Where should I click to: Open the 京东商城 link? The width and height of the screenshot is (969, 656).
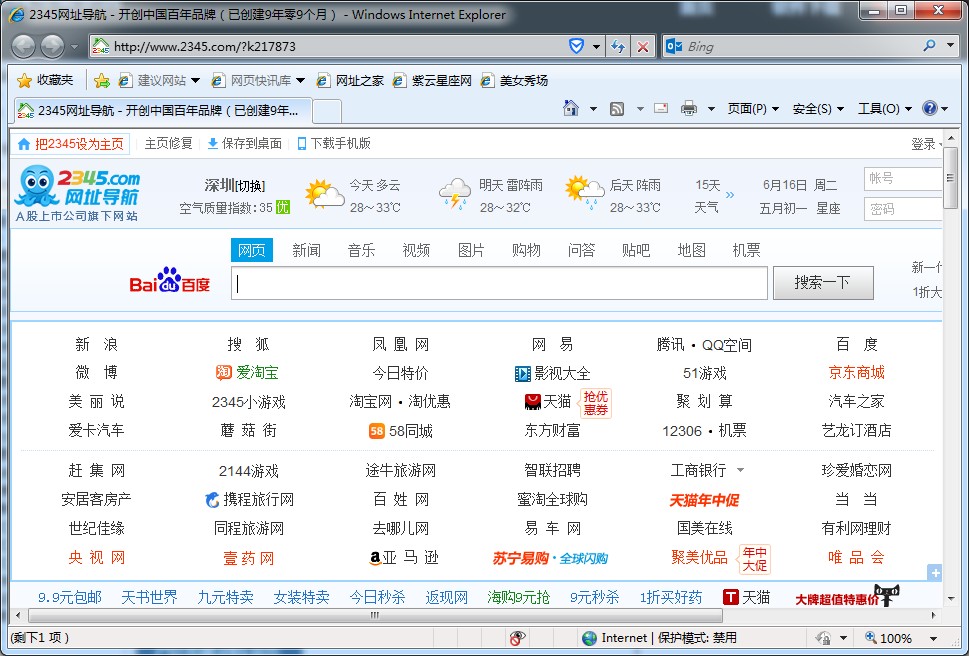(857, 372)
